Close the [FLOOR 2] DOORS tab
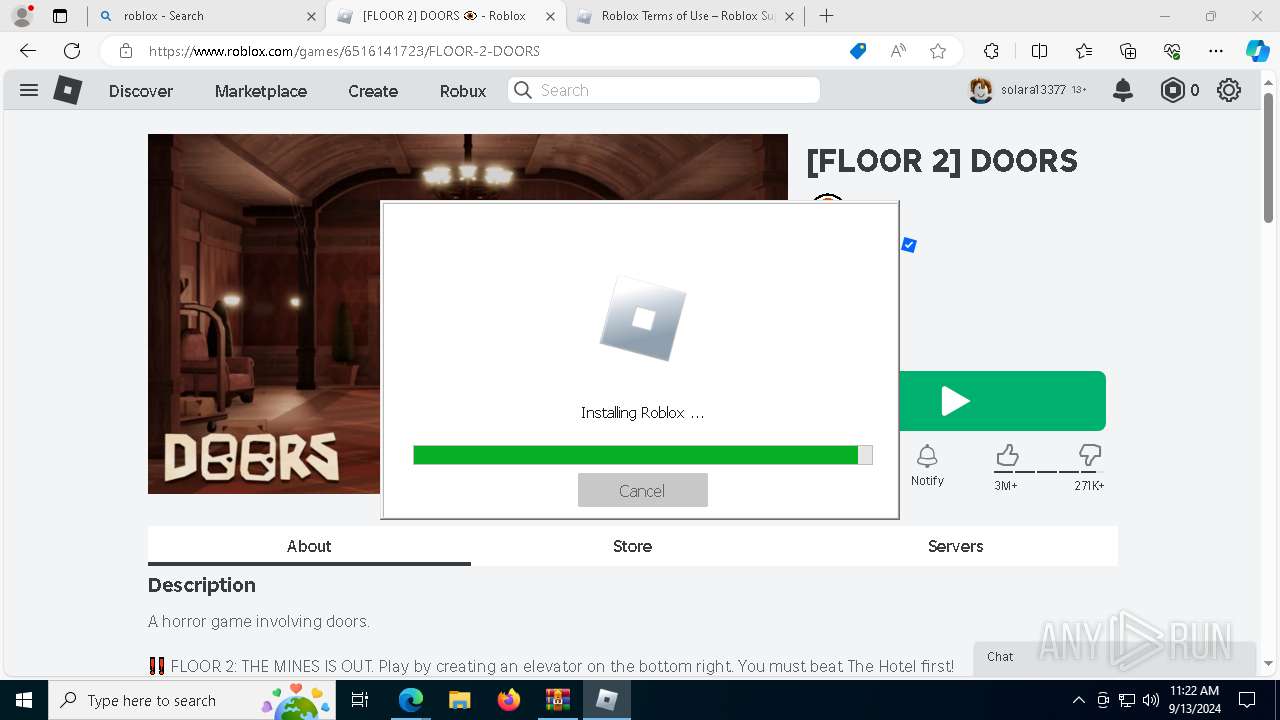This screenshot has height=720, width=1280. pyautogui.click(x=548, y=16)
